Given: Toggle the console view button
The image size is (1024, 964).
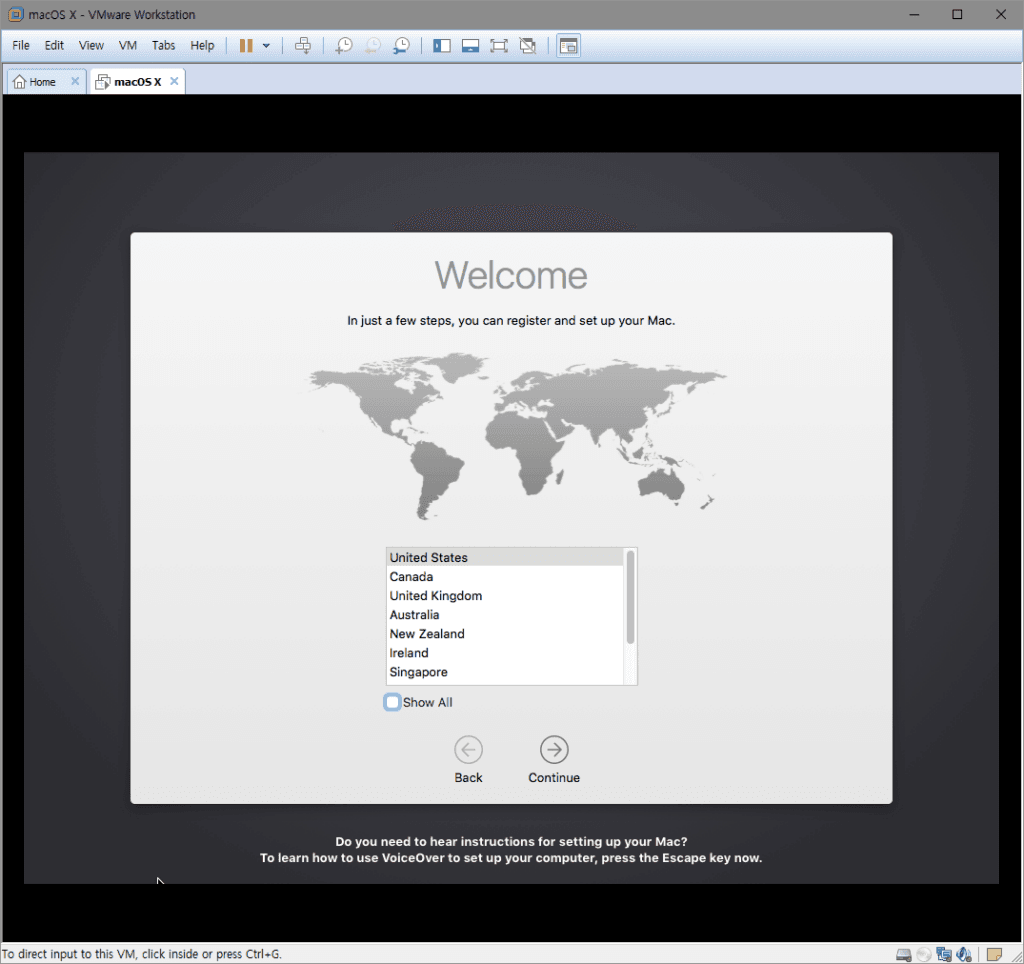Looking at the screenshot, I should coord(569,46).
